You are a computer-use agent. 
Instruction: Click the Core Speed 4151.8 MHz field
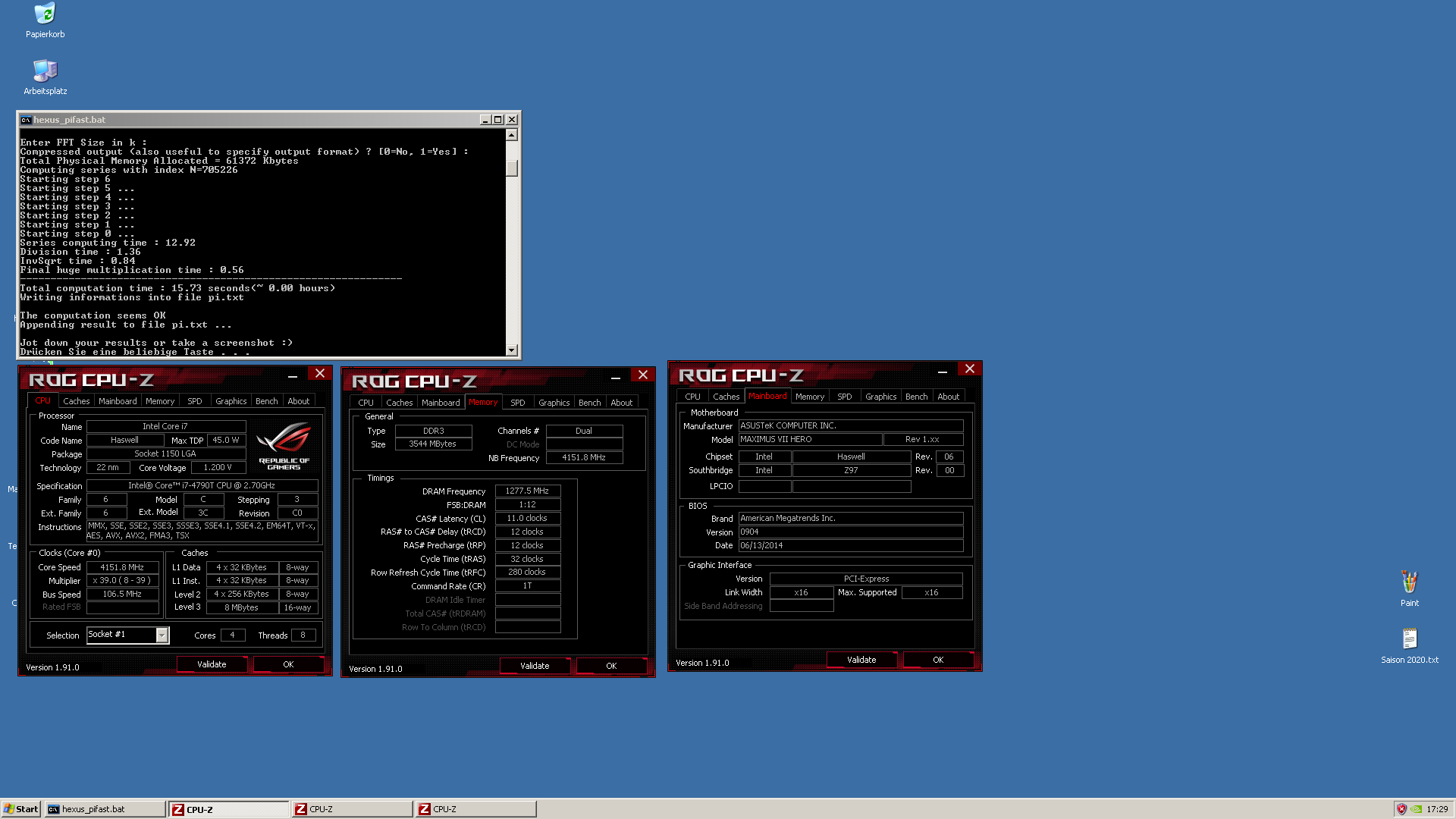[122, 567]
